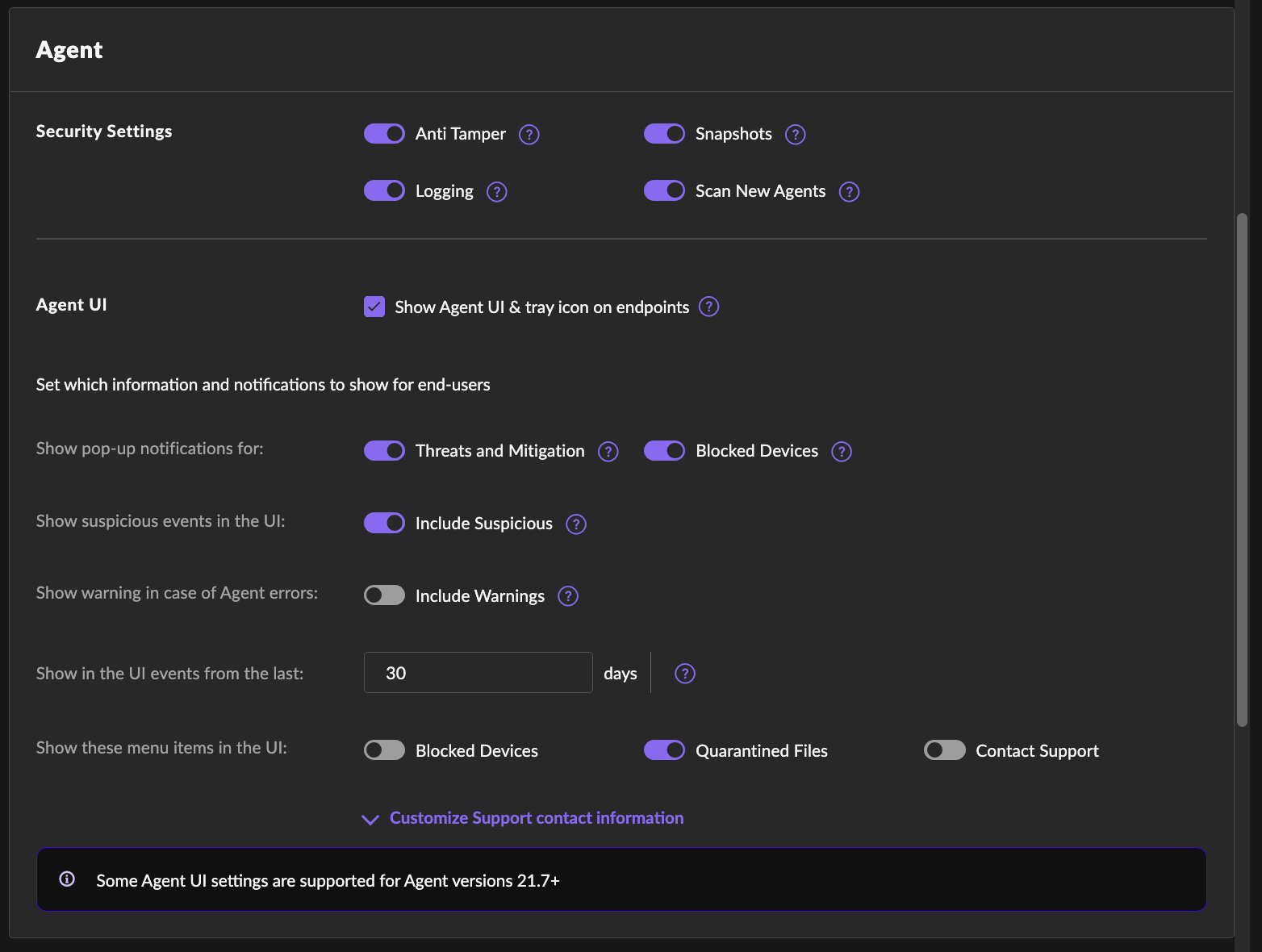This screenshot has height=952, width=1262.
Task: Turn on the Contact Support menu item toggle
Action: tap(944, 750)
